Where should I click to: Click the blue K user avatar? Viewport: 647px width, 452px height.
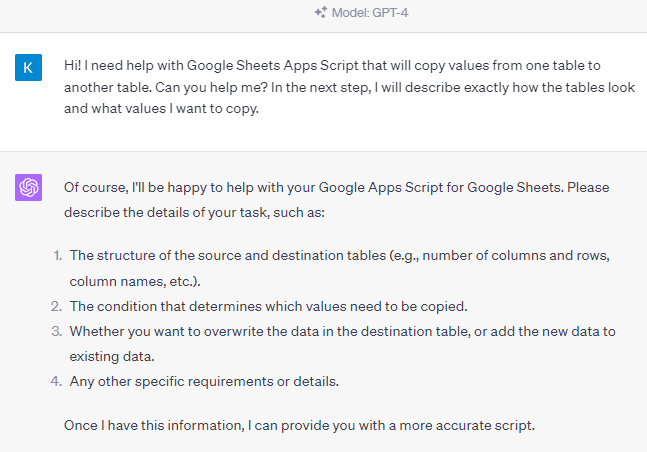28,67
